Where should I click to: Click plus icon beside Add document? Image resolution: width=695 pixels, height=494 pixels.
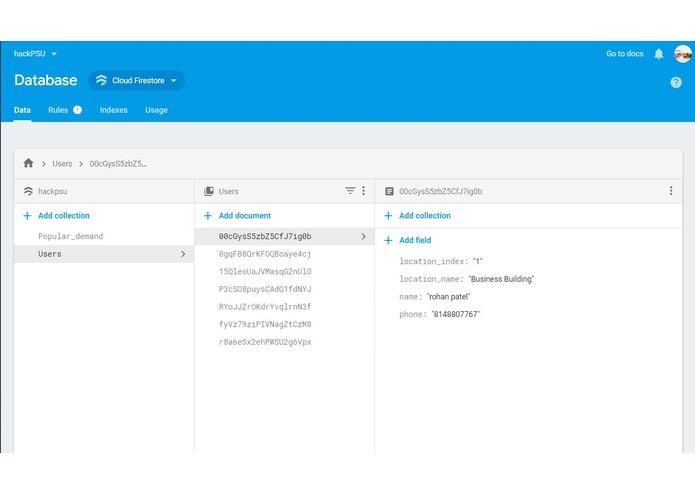(207, 216)
